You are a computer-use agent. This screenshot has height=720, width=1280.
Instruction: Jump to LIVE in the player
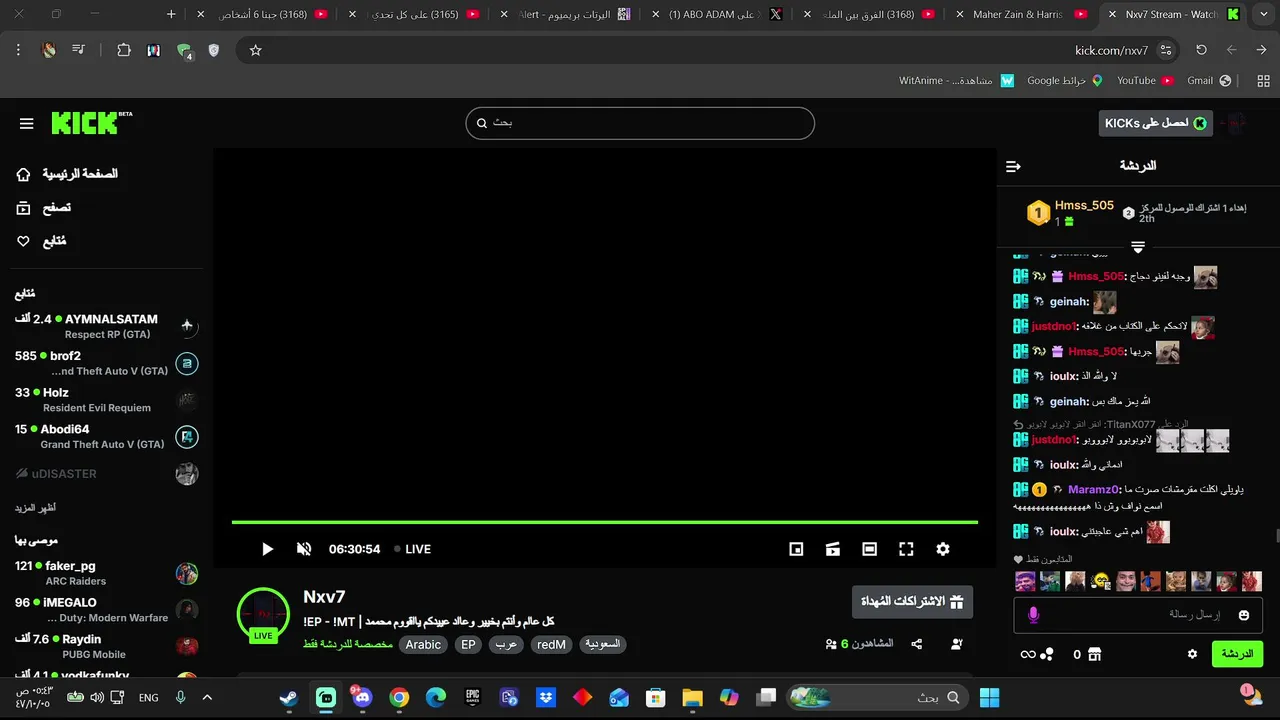[412, 549]
